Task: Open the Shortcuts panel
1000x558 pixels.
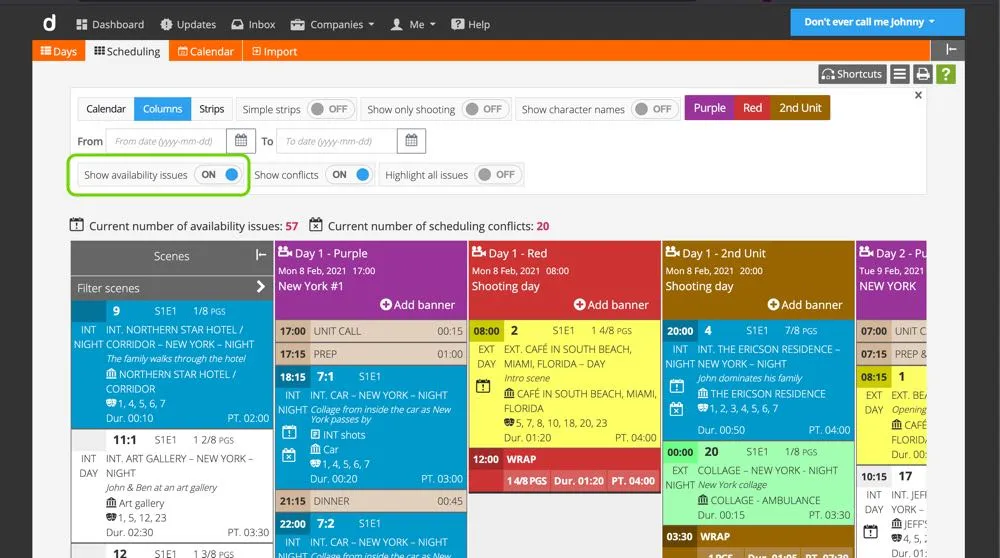Action: click(x=852, y=74)
